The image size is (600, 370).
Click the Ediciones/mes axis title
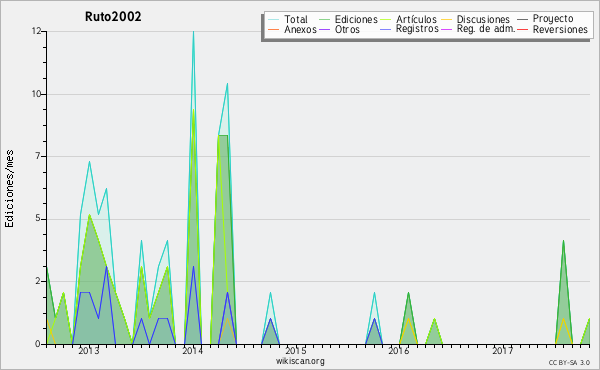9,189
